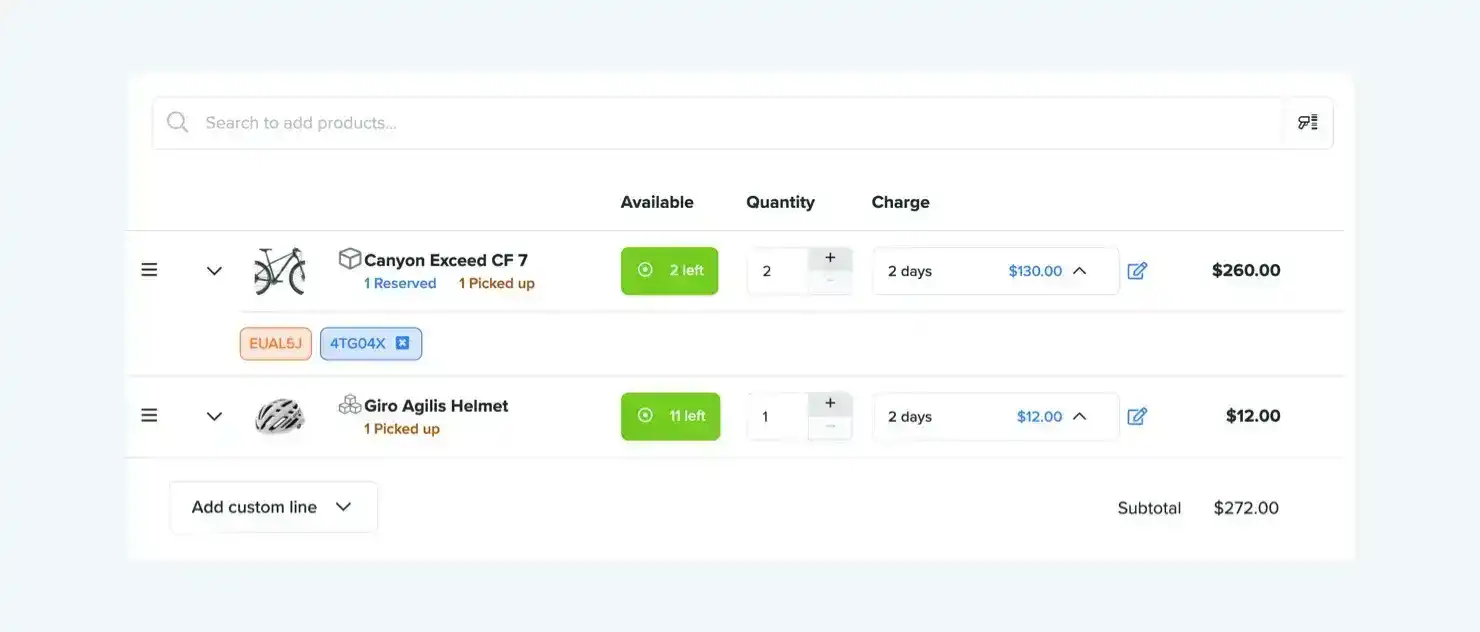Expand the Giro Agilis Helmet row

coord(214,416)
